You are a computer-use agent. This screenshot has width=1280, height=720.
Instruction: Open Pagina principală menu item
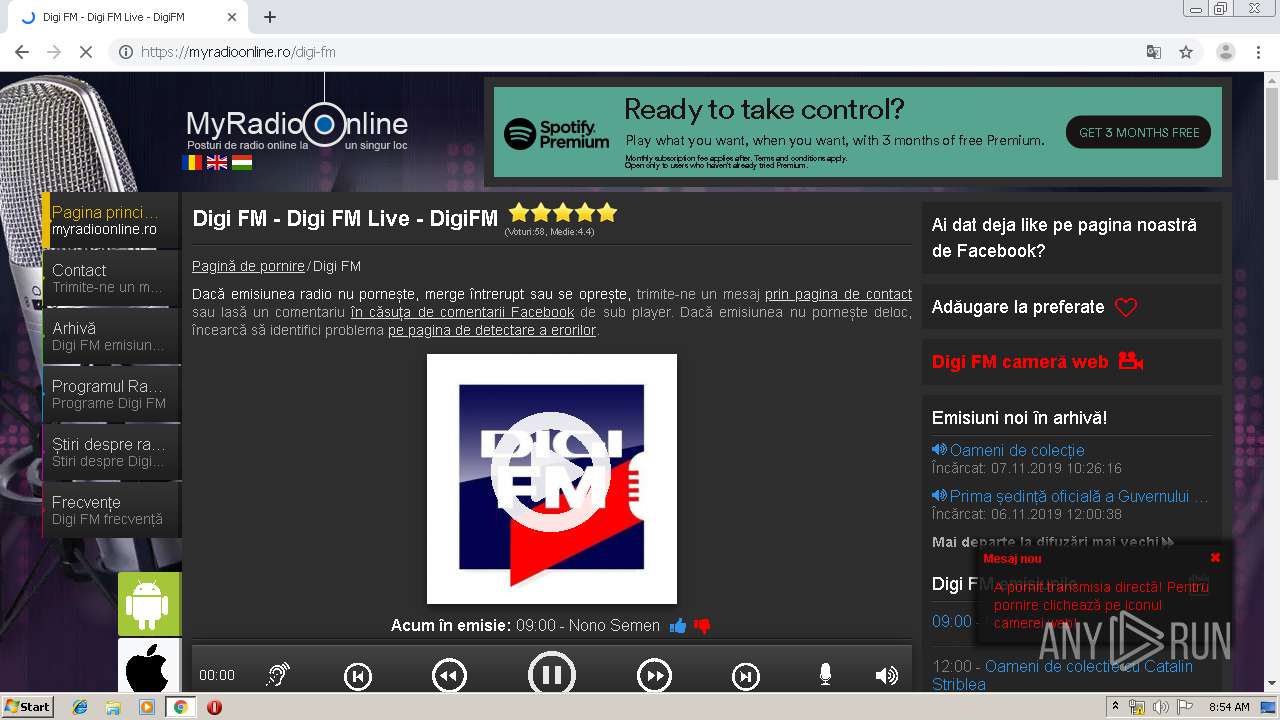click(x=111, y=220)
